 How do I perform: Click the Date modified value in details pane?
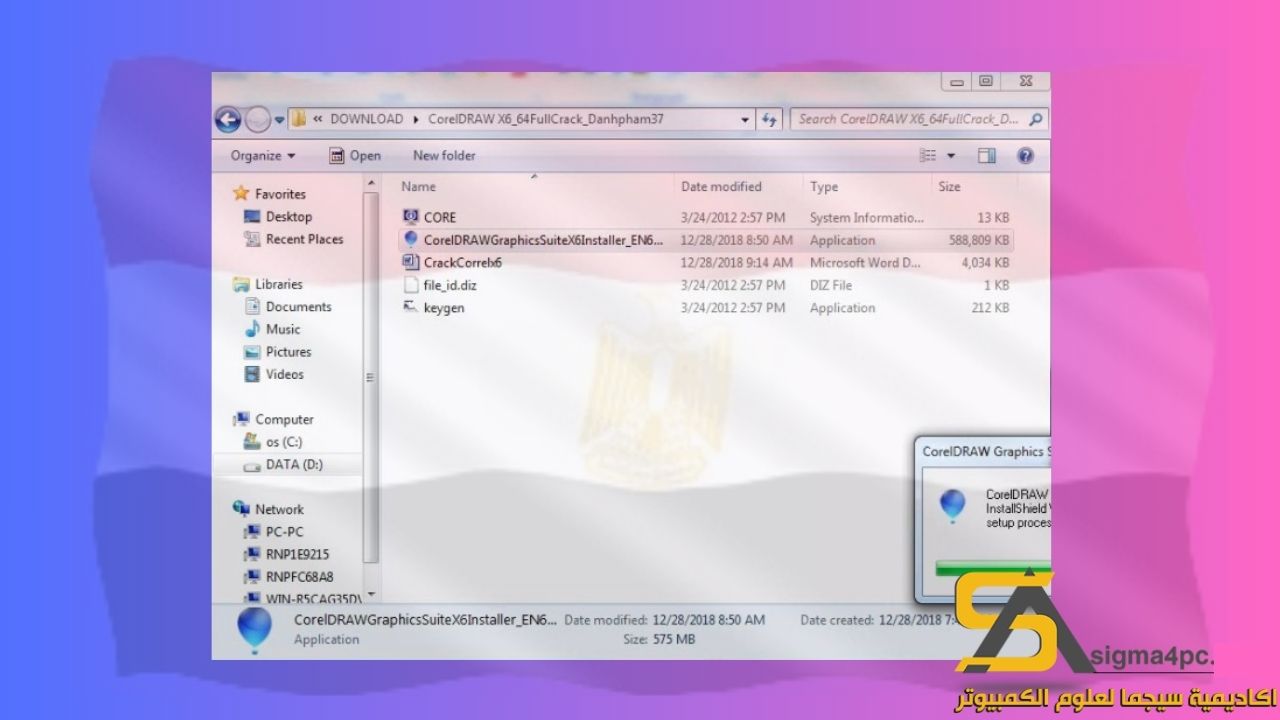tap(709, 620)
